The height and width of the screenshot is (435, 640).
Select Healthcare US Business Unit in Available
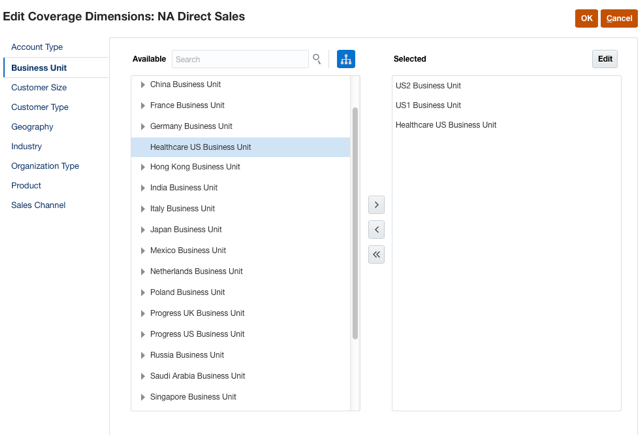point(200,147)
